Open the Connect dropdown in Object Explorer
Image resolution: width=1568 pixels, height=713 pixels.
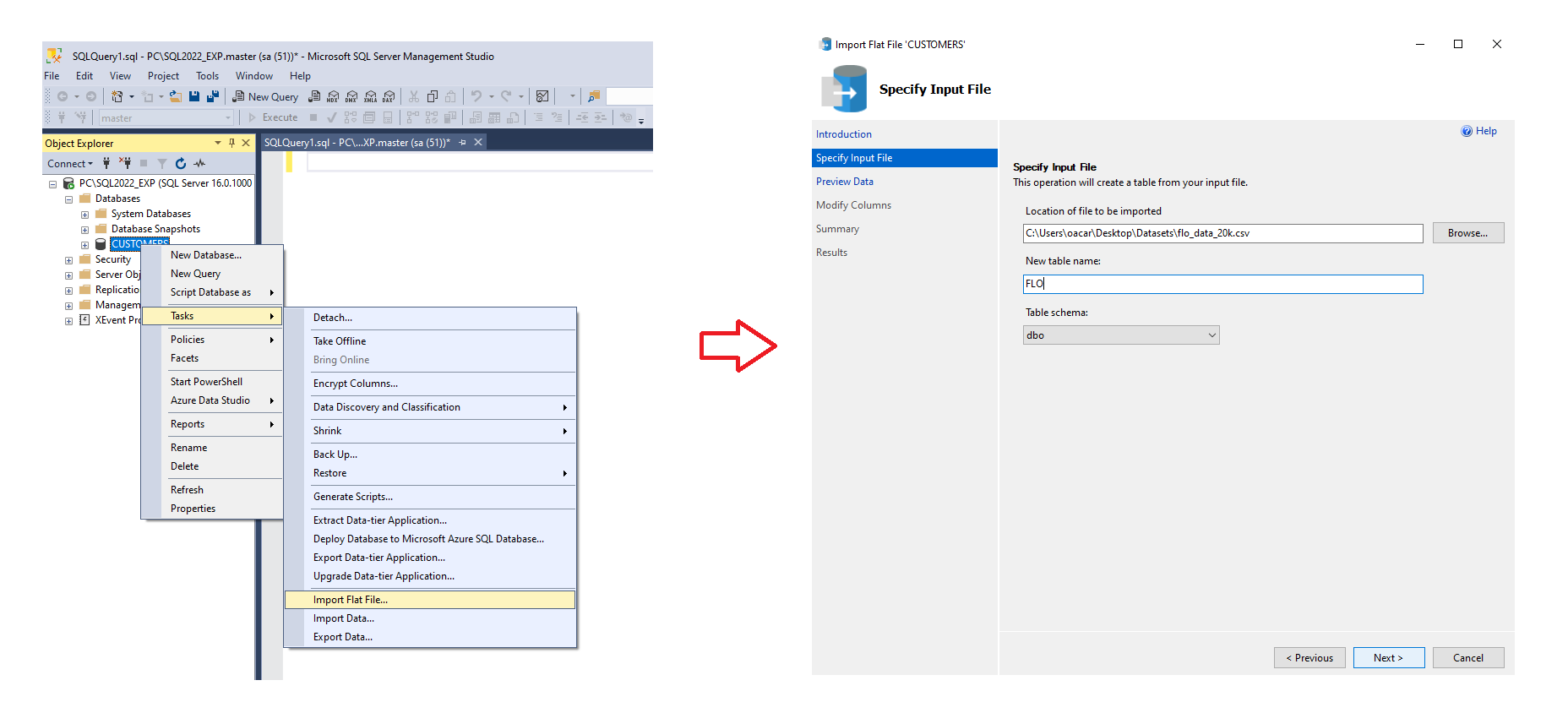pyautogui.click(x=70, y=164)
